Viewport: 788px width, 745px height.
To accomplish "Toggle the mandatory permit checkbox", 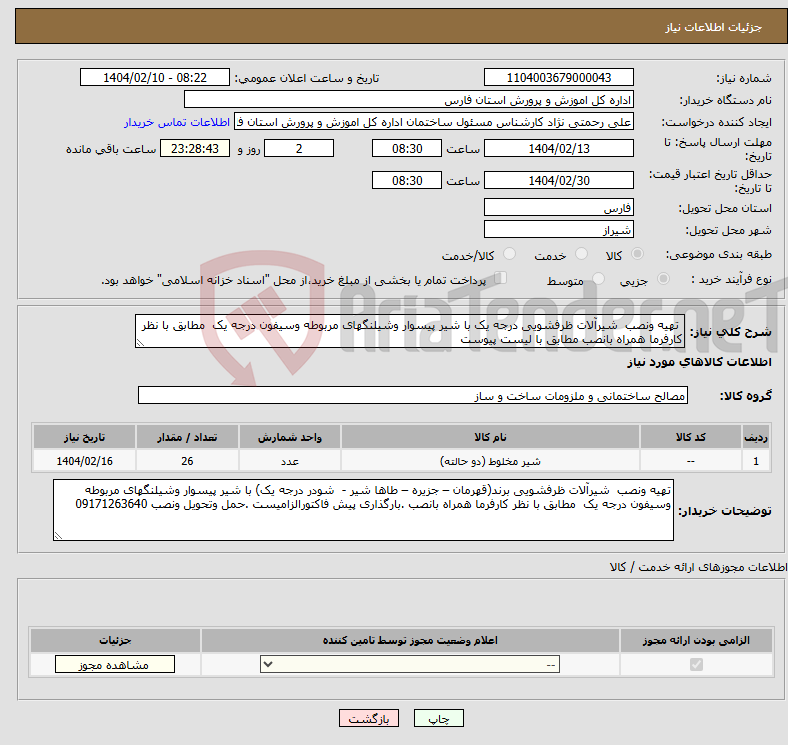I will point(696,665).
